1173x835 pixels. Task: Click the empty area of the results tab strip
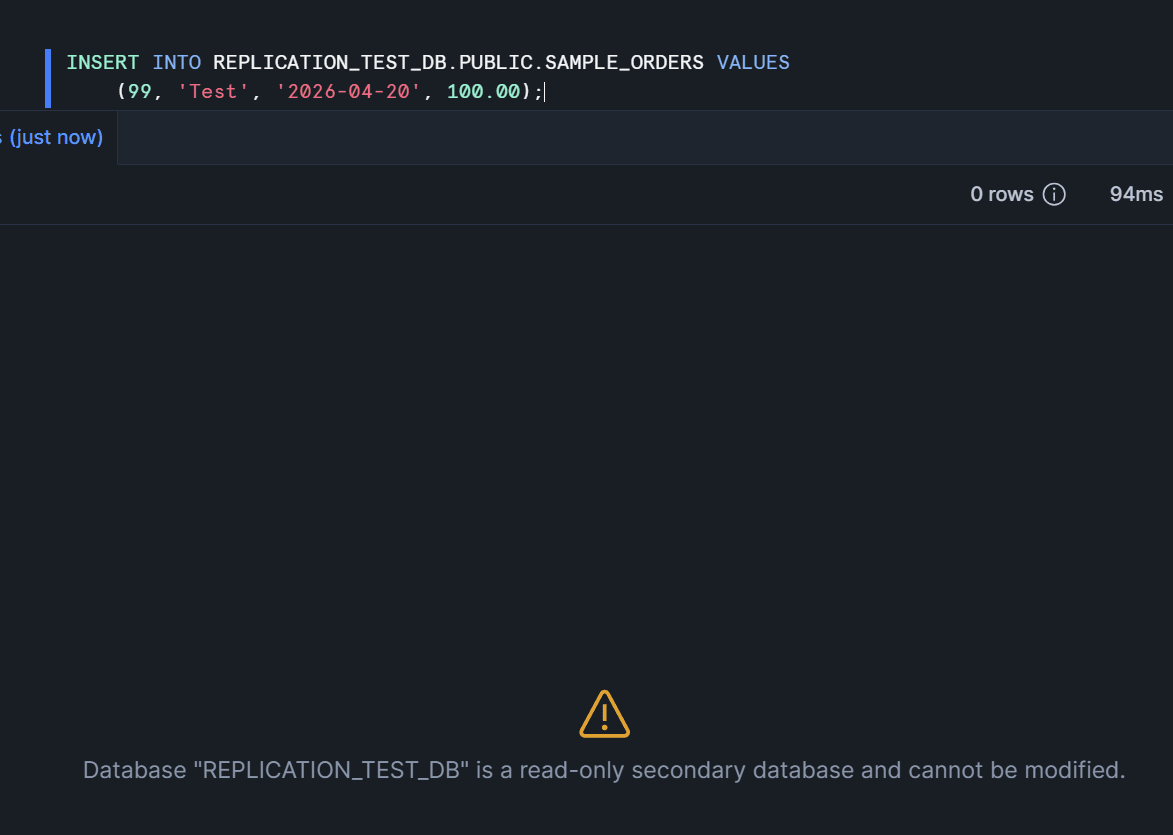click(640, 137)
